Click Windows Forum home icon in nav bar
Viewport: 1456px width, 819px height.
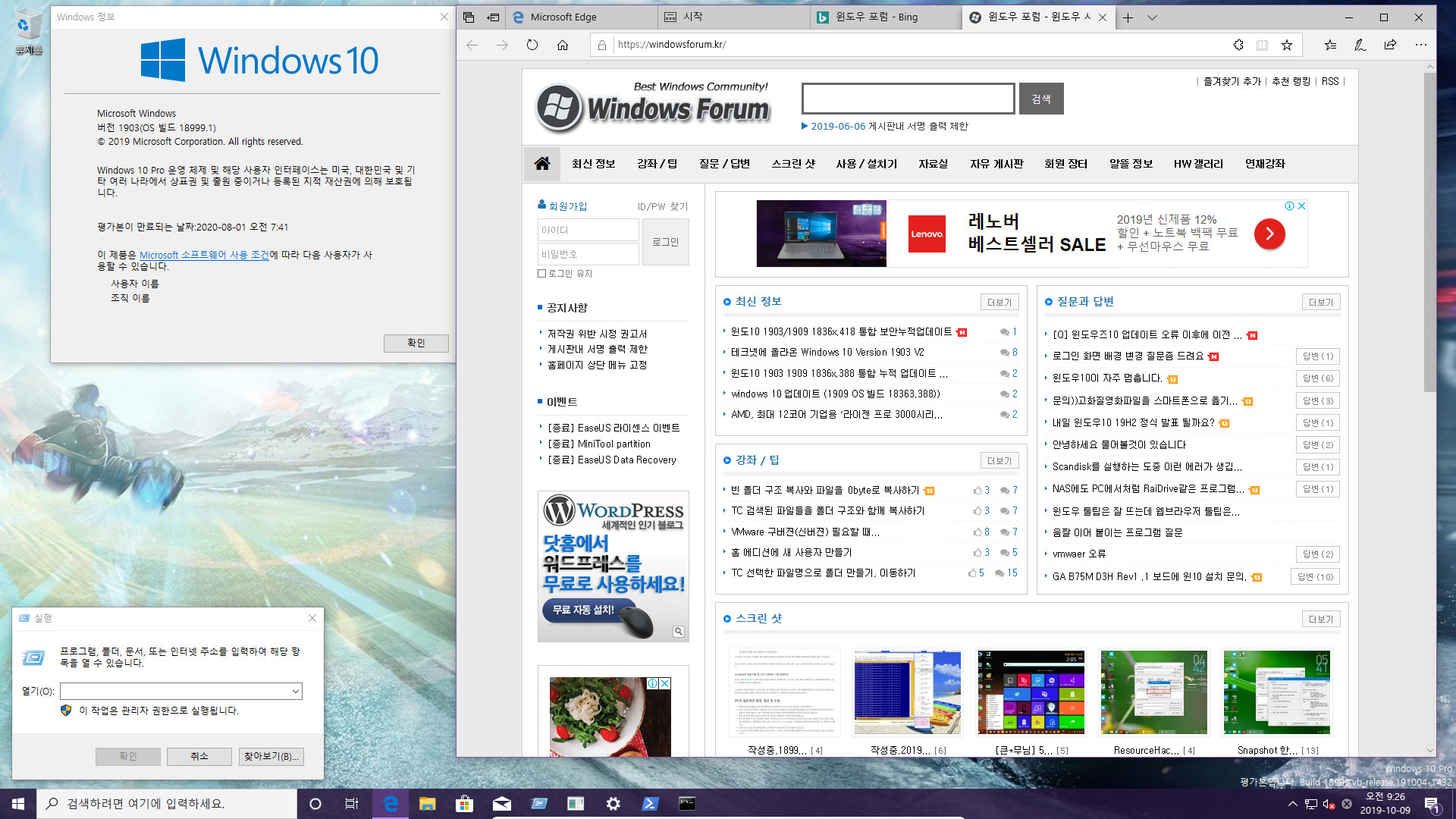pyautogui.click(x=542, y=163)
